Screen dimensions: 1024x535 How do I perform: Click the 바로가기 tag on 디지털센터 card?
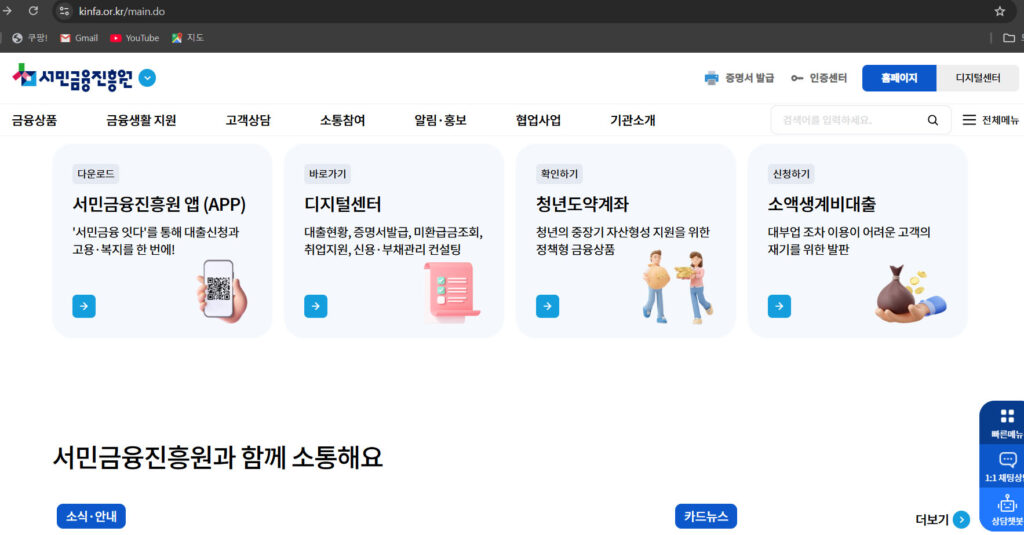coord(327,174)
